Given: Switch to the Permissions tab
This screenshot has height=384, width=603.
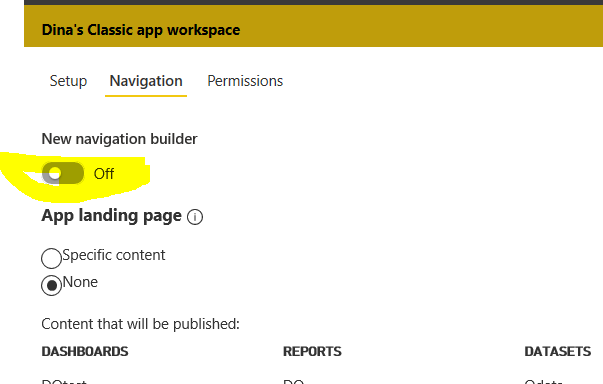Looking at the screenshot, I should tap(245, 81).
